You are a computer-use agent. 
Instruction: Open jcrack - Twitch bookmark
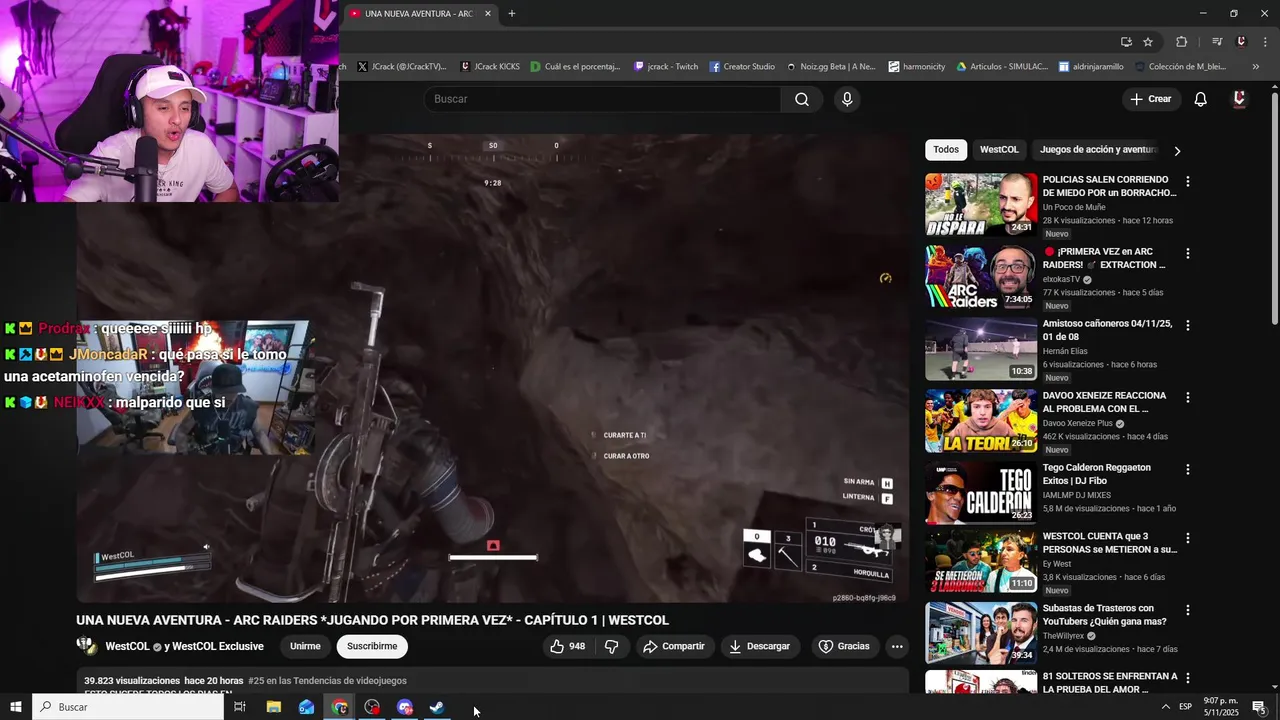[x=666, y=67]
